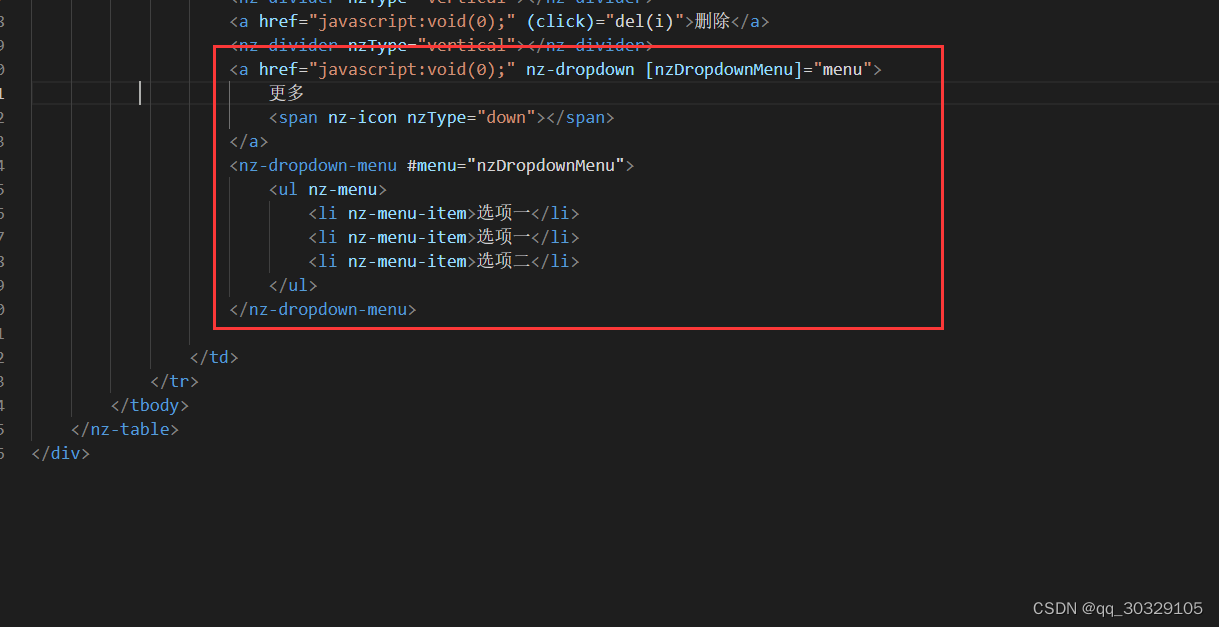
Task: Click the opening nz-dropdown-menu tag
Action: coord(315,165)
